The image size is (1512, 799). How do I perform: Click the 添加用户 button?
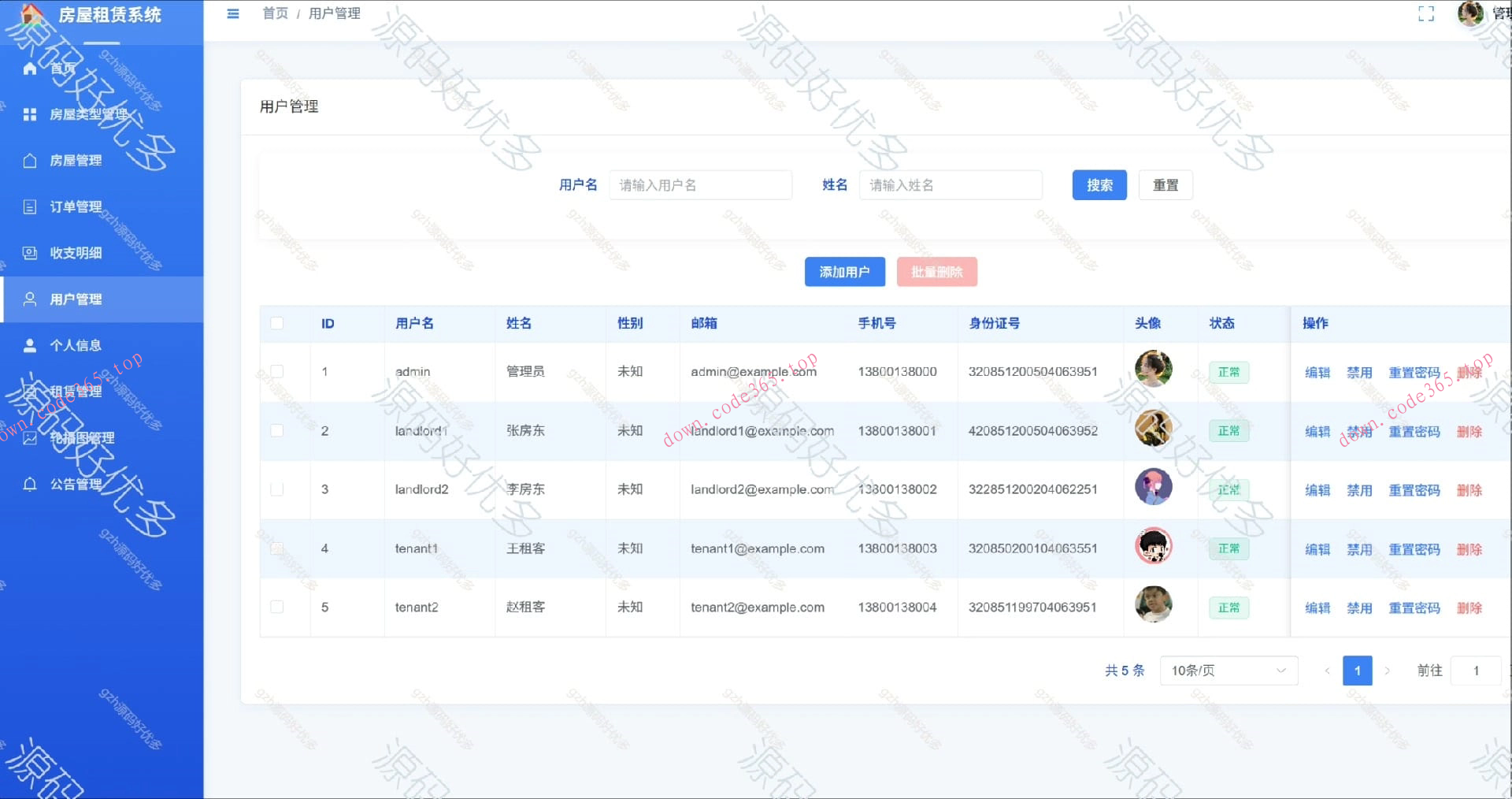pyautogui.click(x=844, y=271)
